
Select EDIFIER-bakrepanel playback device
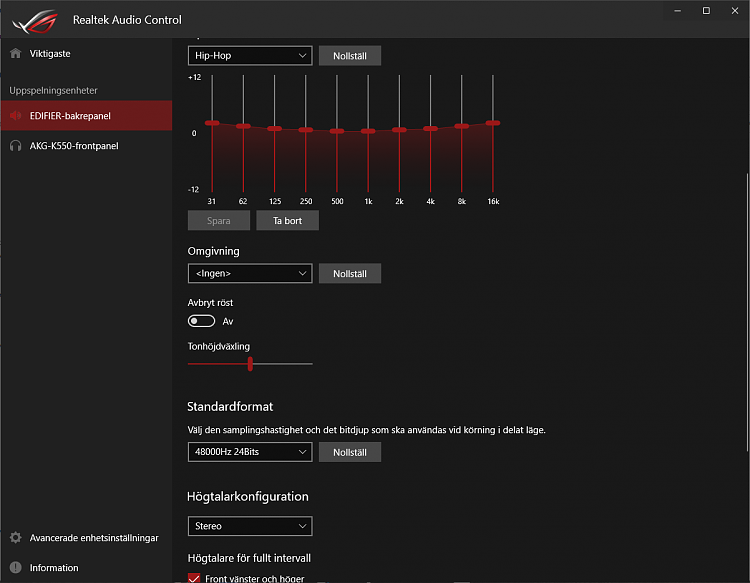tap(86, 115)
